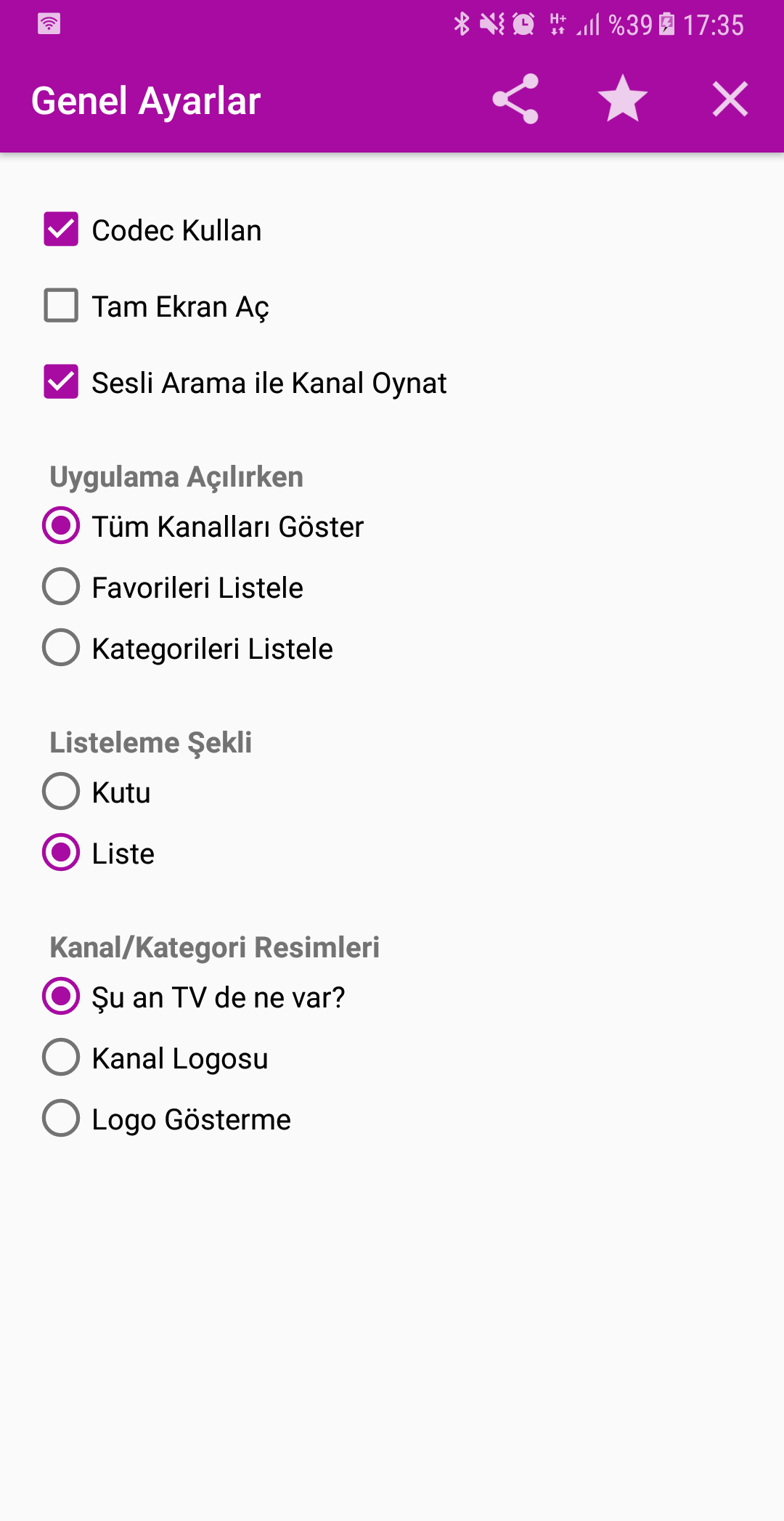784x1521 pixels.
Task: Disable Sesli Arama ile Kanal Oynat
Action: (x=61, y=382)
